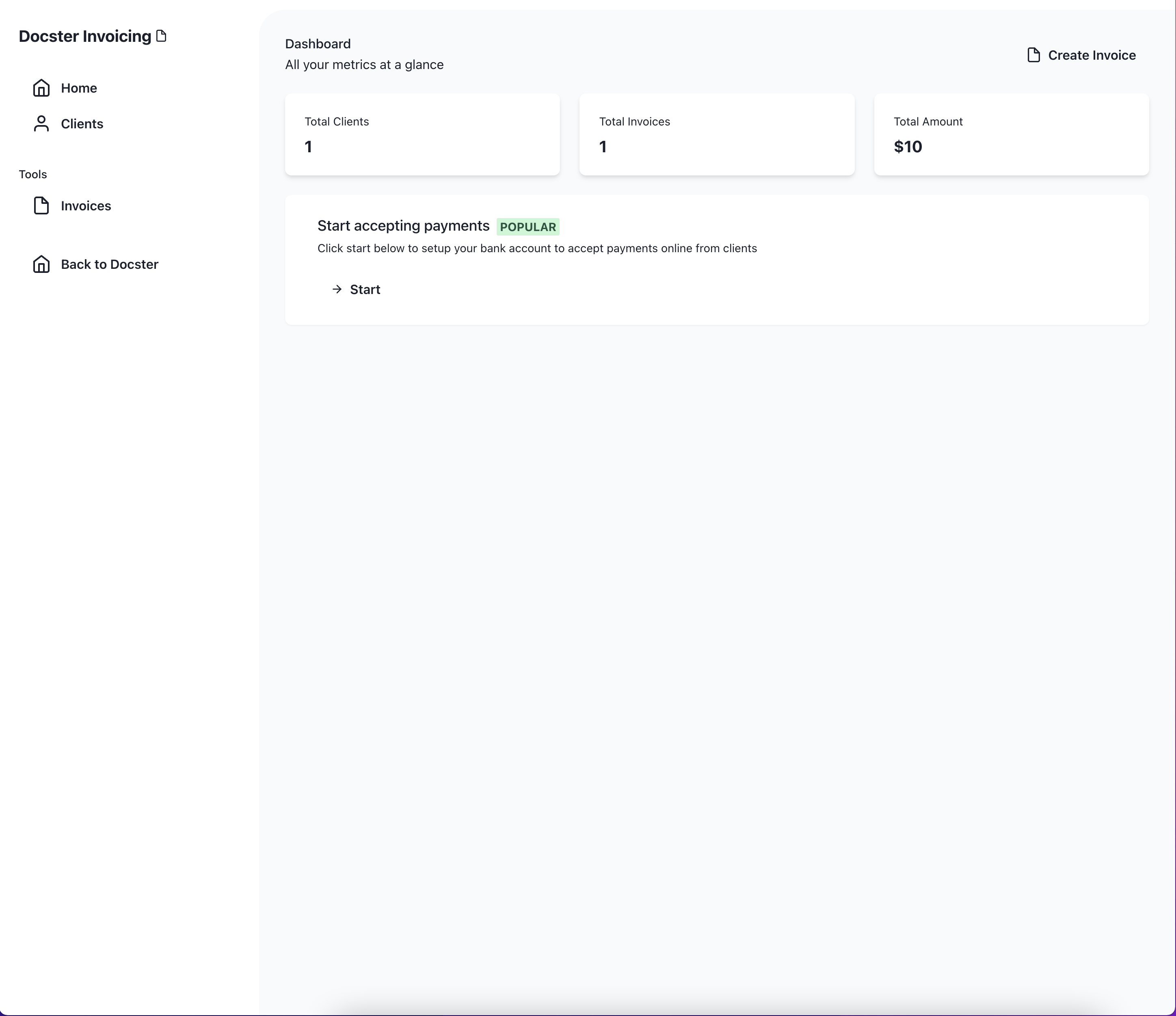Screen dimensions: 1176x1016
Task: Select the Home icon in the sidebar
Action: click(41, 88)
